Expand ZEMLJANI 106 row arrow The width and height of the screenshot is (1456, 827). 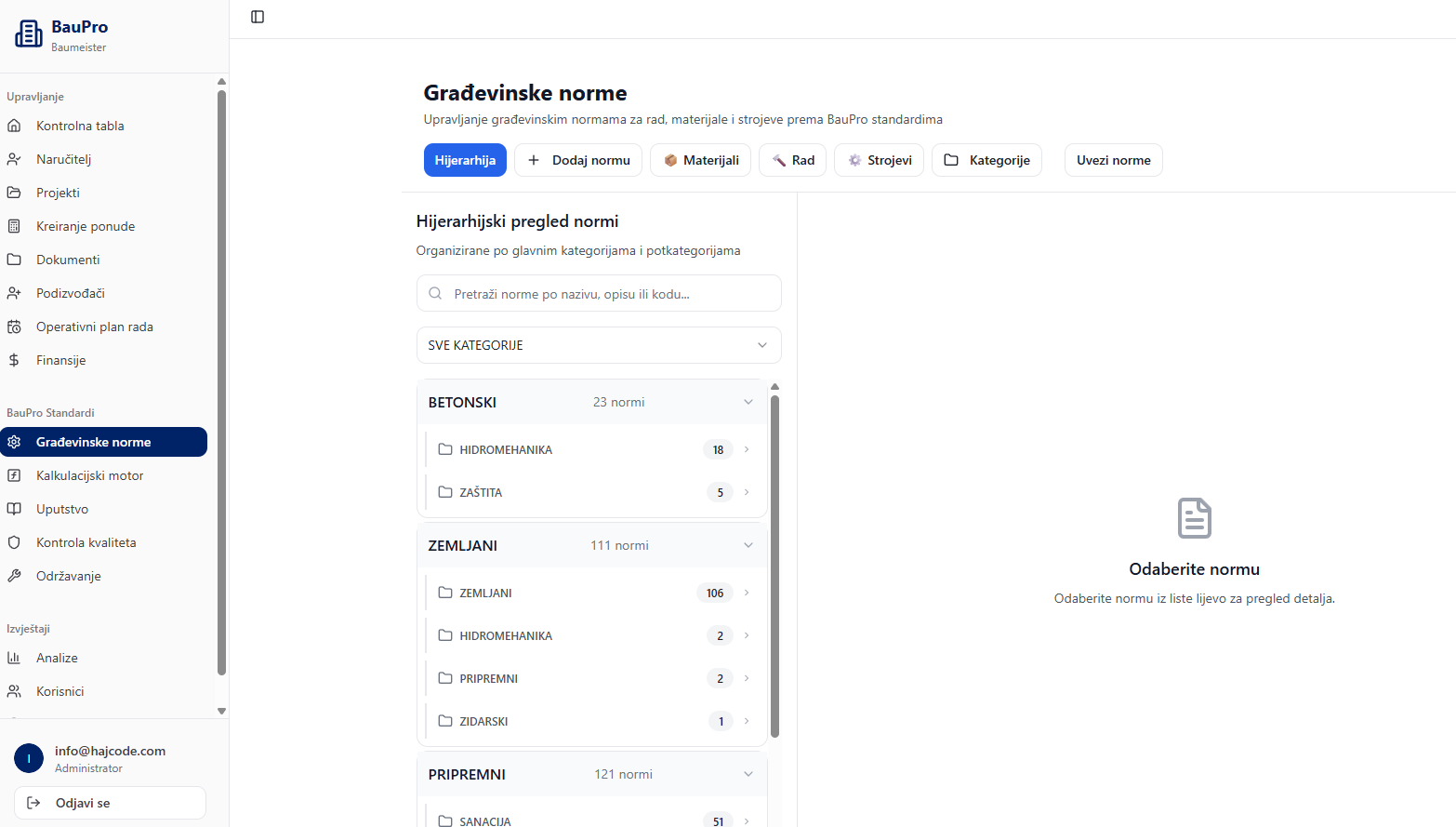pyautogui.click(x=747, y=593)
